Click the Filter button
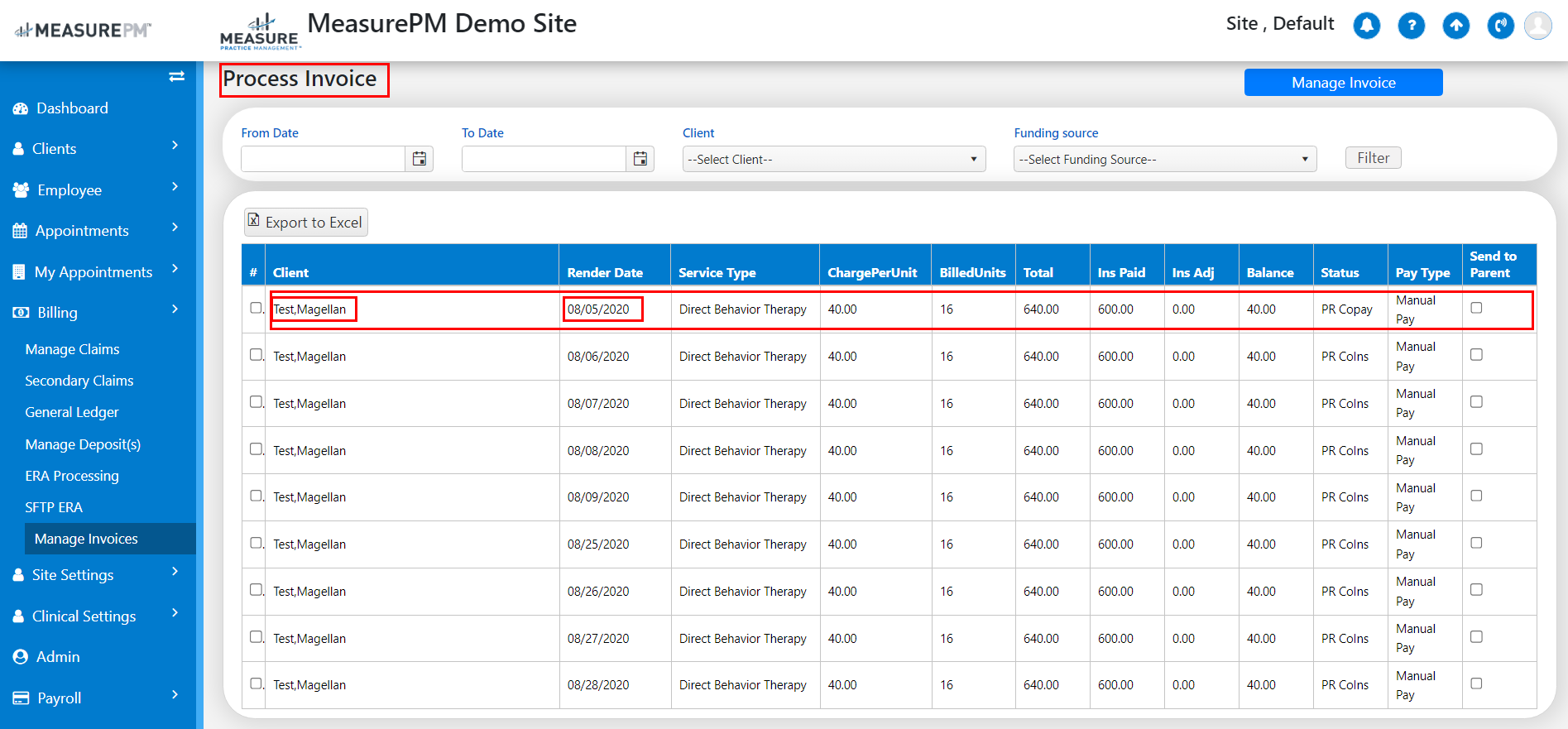Viewport: 1568px width, 729px height. [x=1374, y=158]
